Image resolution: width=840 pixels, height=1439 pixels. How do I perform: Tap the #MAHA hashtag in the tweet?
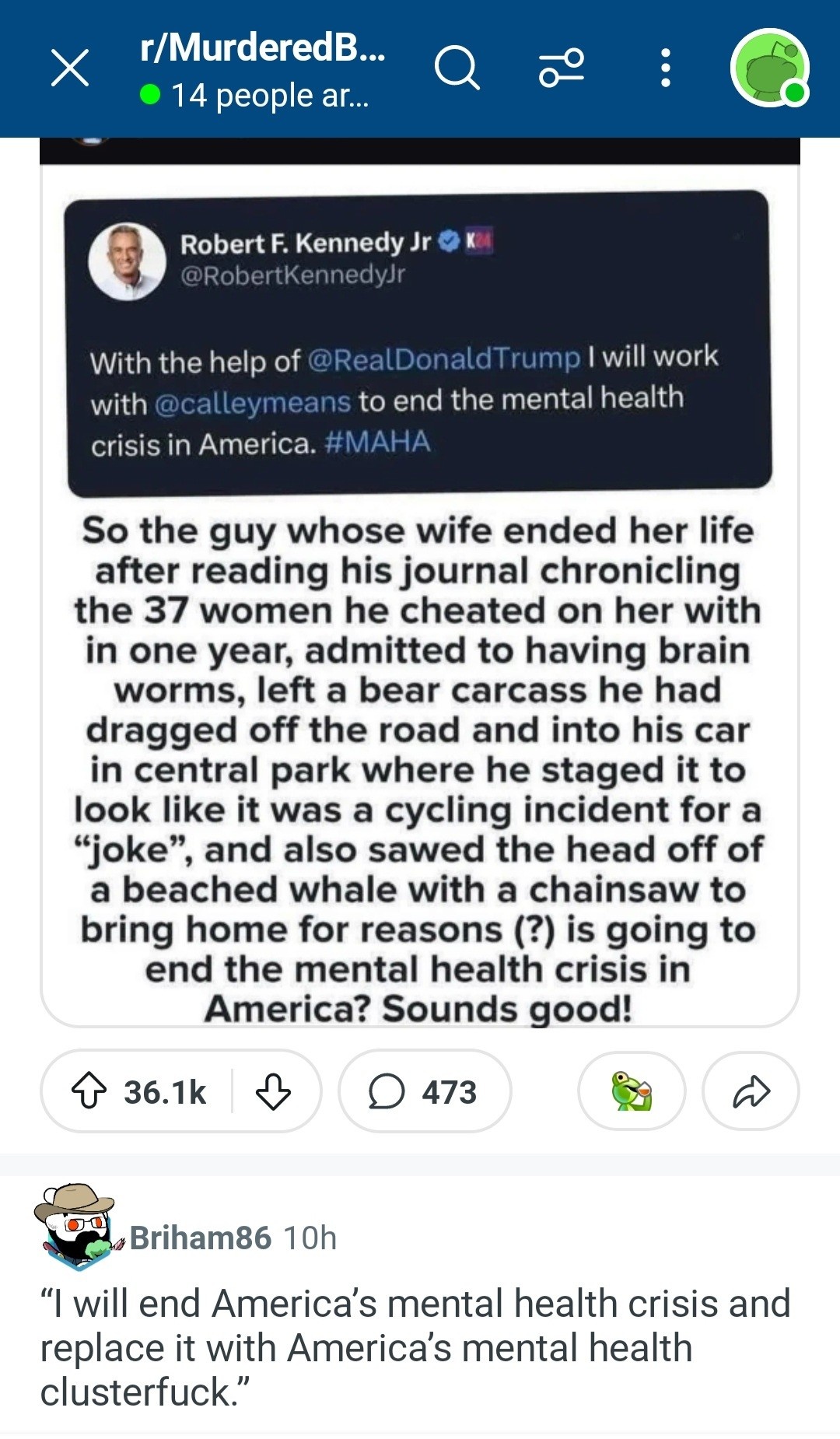tap(377, 442)
